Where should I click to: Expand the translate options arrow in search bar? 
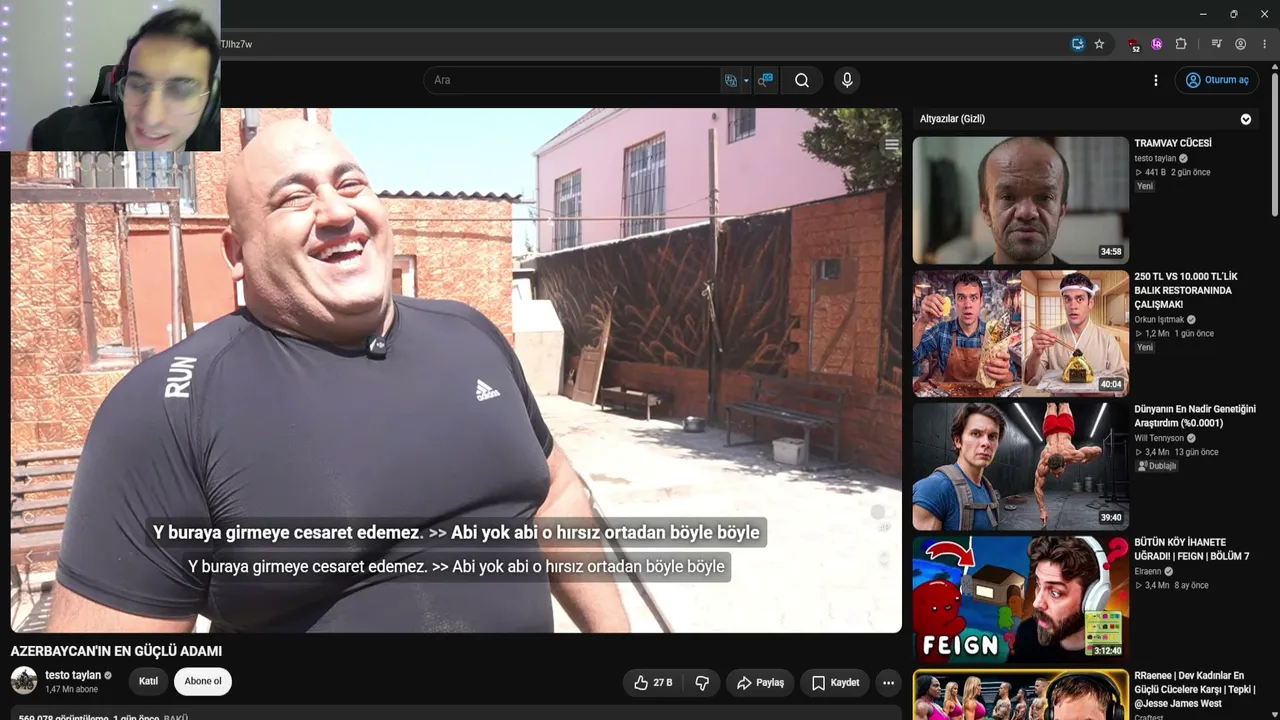[746, 80]
